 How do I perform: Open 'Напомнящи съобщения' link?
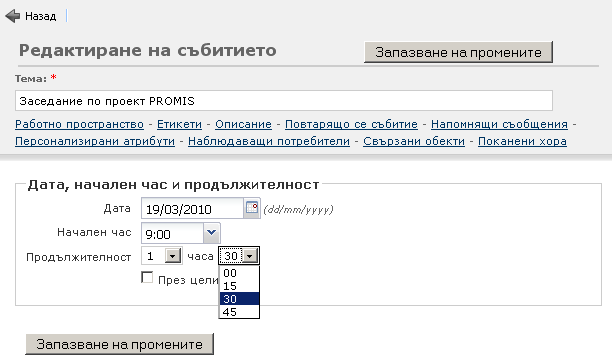click(499, 124)
